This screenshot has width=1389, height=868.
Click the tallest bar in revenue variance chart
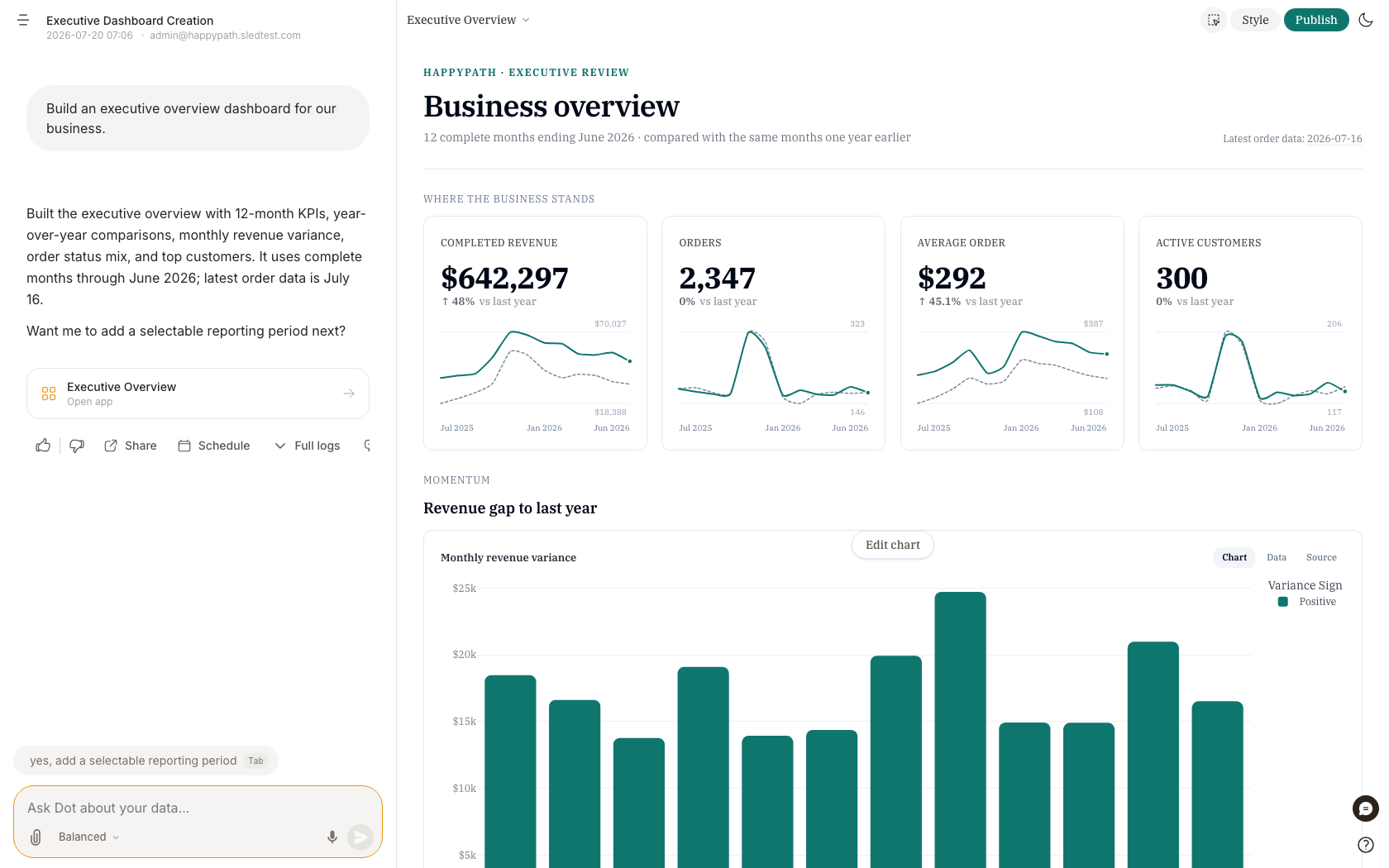960,729
